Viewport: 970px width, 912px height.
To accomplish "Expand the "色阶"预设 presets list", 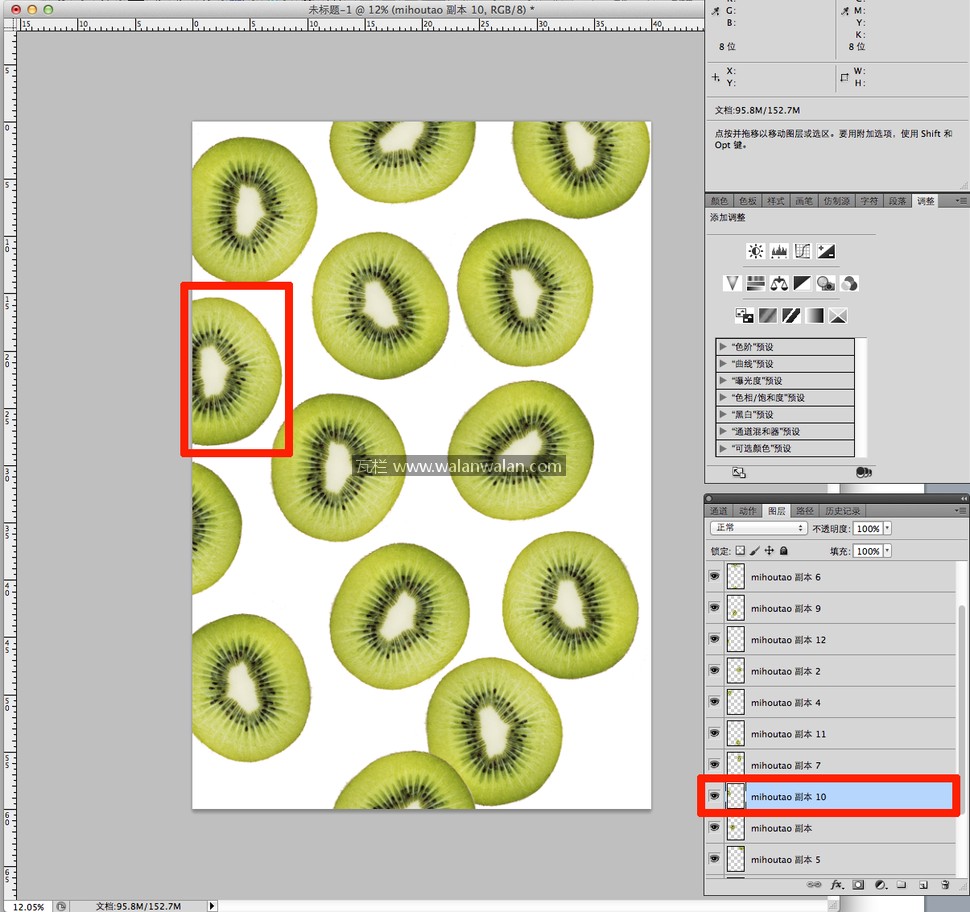I will pyautogui.click(x=723, y=347).
